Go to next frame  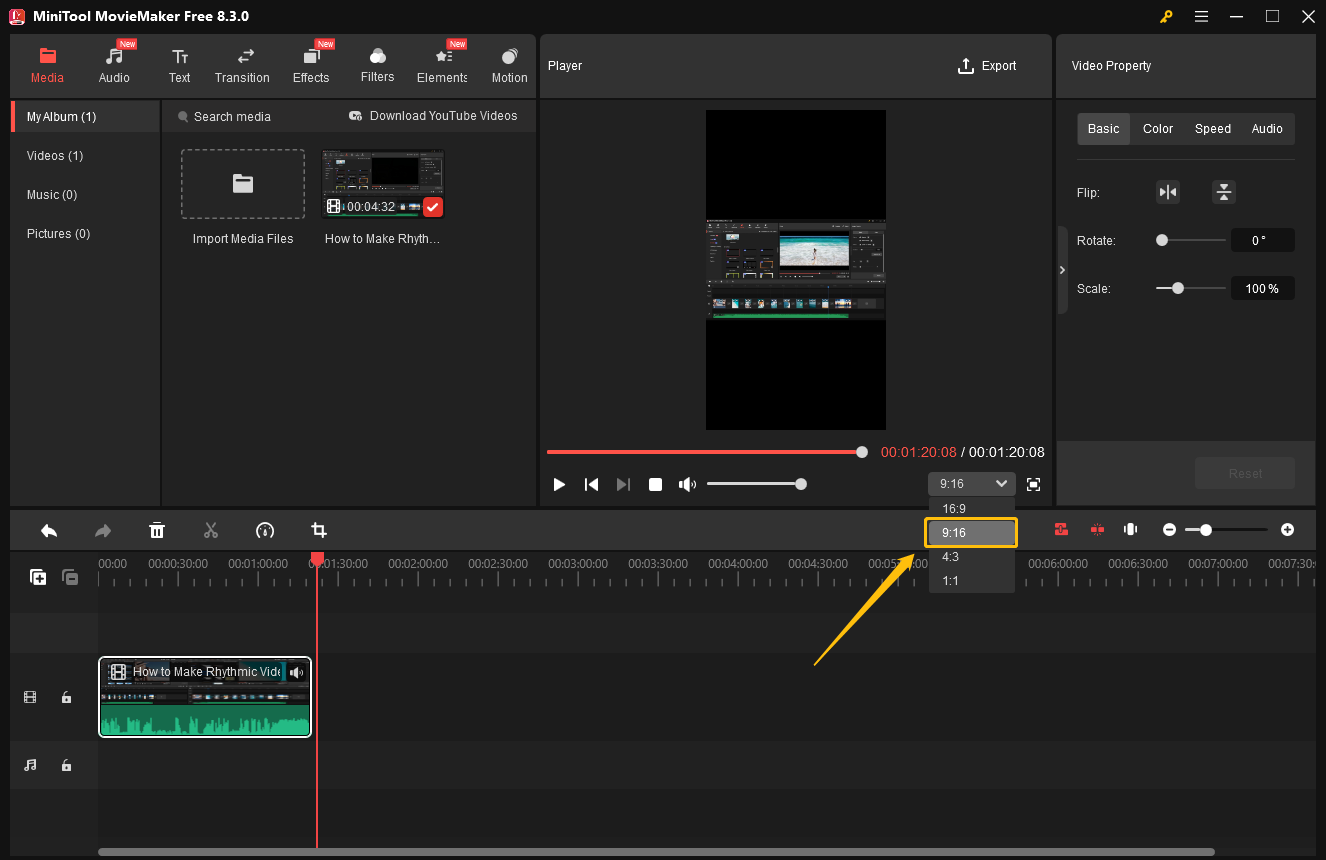click(623, 484)
